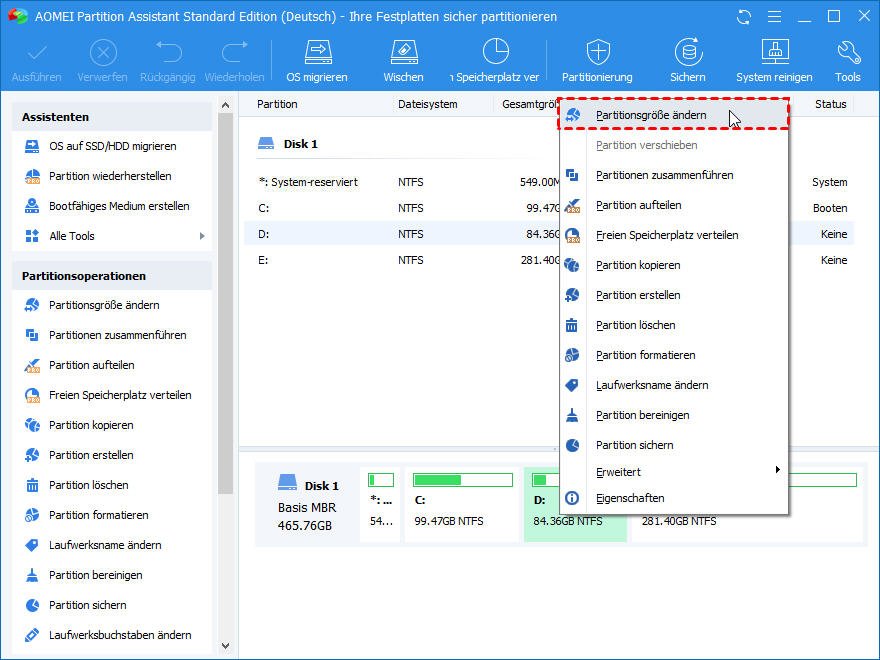Click the OS migrieren toolbar icon

point(318,53)
